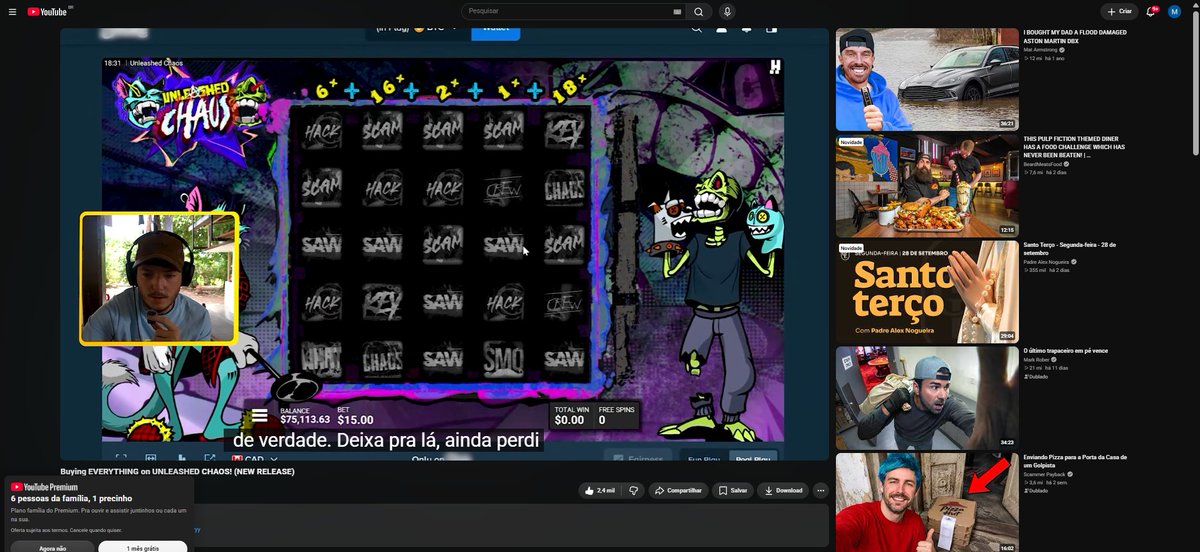Click the TOTAL WIN $0.00 display

click(x=570, y=416)
